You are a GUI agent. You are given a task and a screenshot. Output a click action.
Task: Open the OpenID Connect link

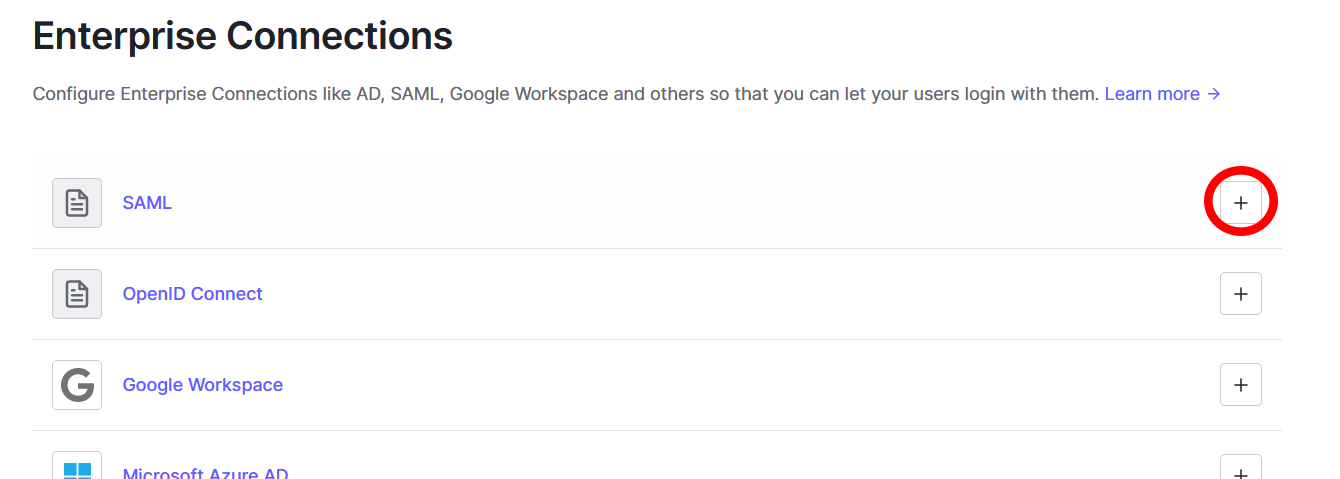193,294
